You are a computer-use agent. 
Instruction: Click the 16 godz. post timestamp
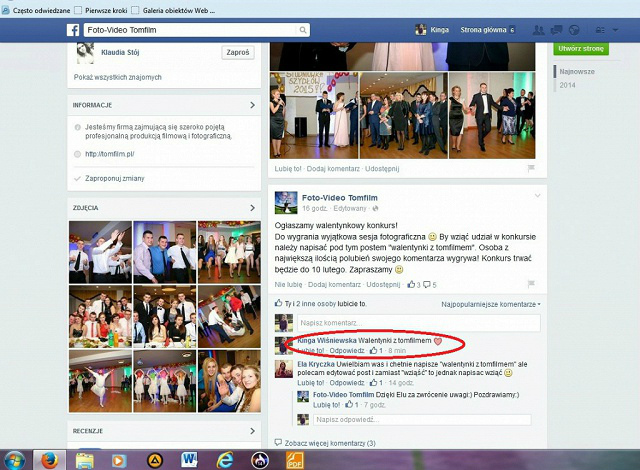point(314,208)
